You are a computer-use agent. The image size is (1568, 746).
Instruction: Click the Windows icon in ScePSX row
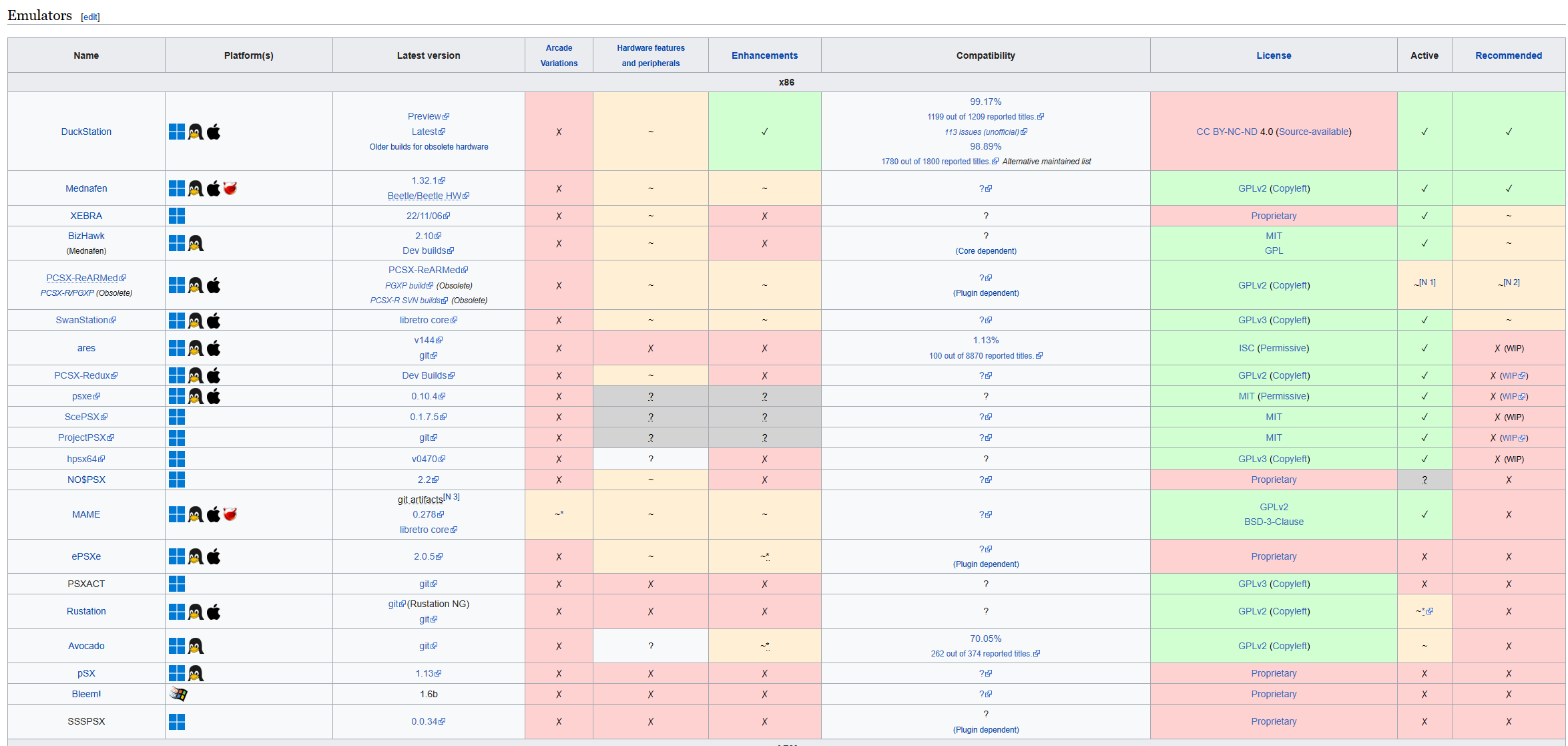(x=177, y=417)
